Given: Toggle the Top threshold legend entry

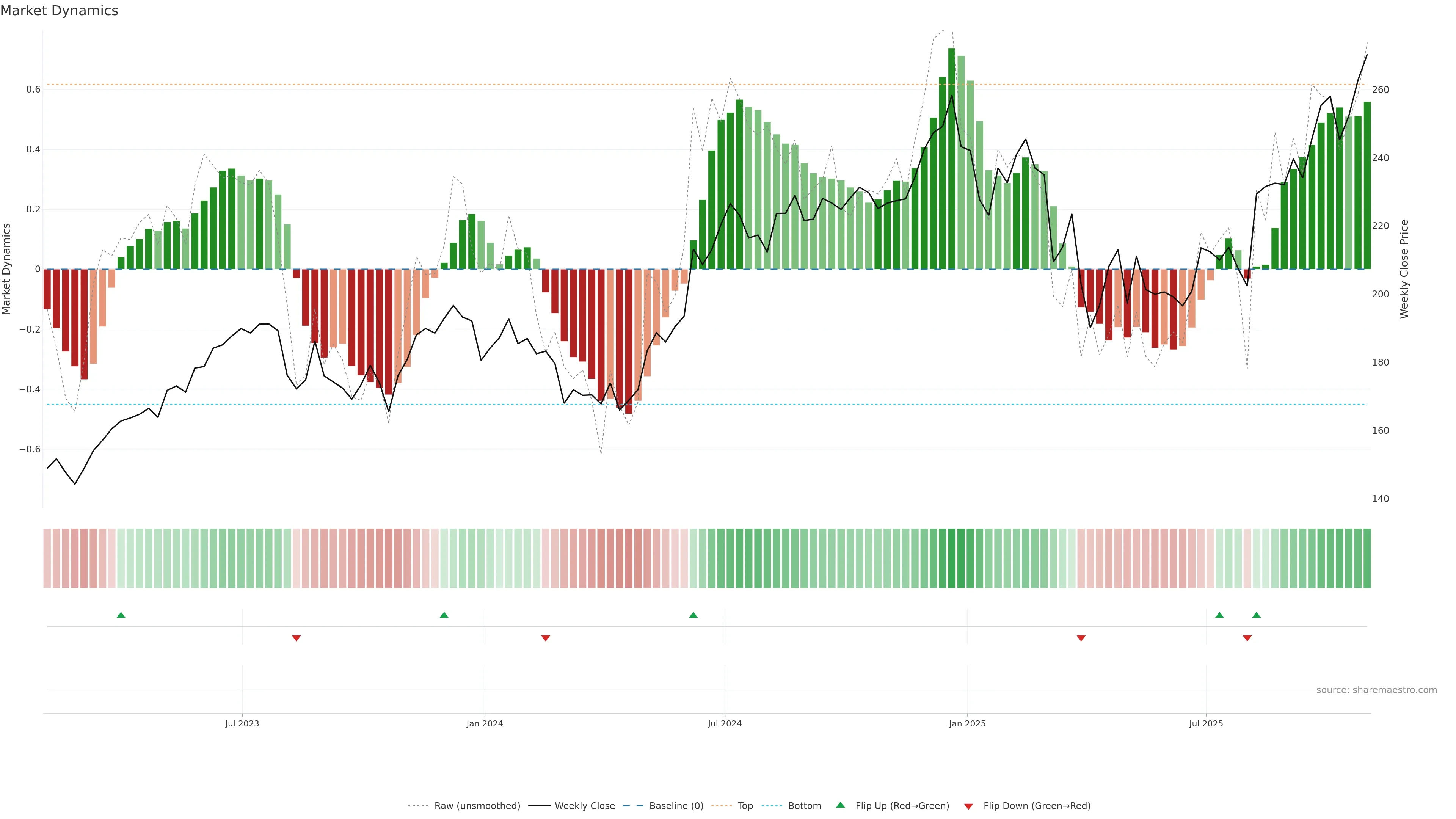Looking at the screenshot, I should 745,806.
